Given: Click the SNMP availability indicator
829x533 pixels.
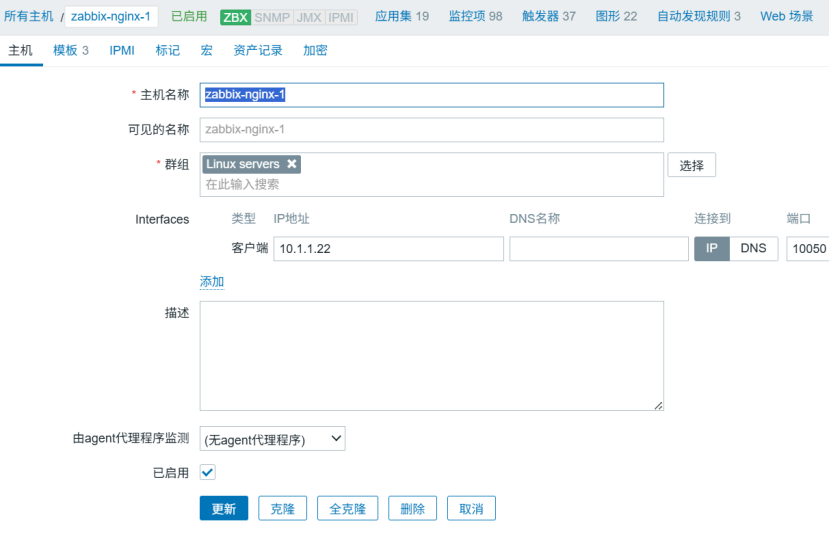Looking at the screenshot, I should tap(272, 17).
